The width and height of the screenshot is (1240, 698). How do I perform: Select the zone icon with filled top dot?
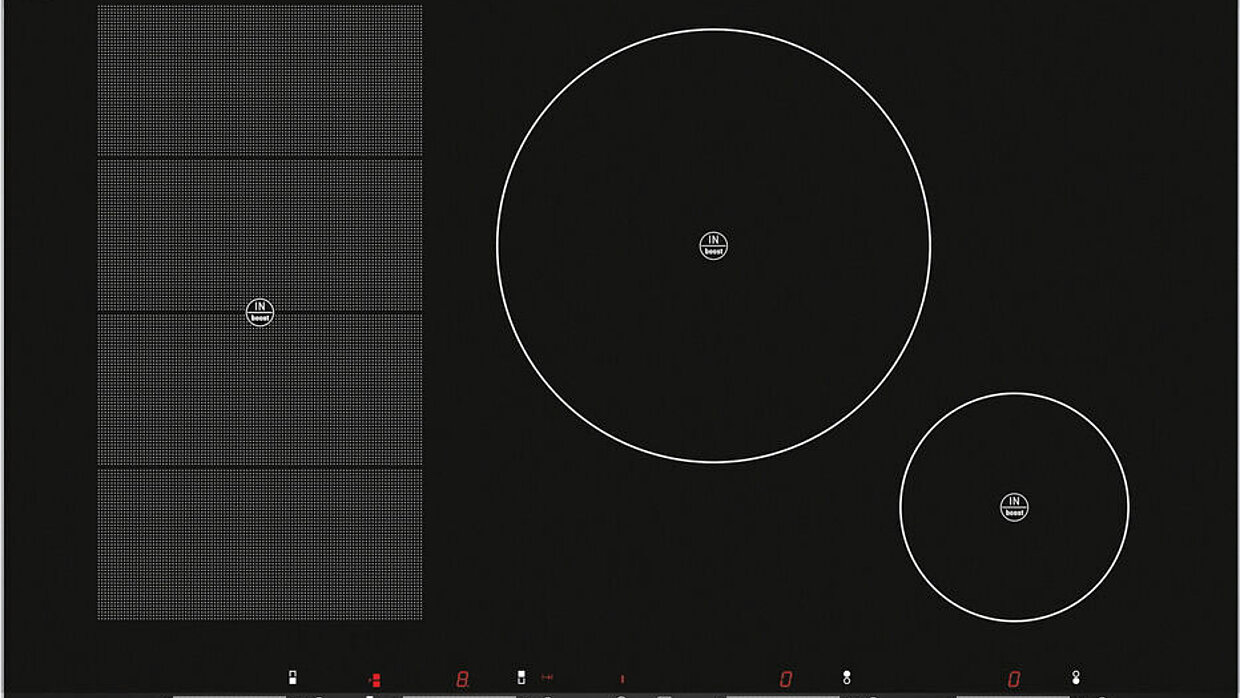coord(847,678)
